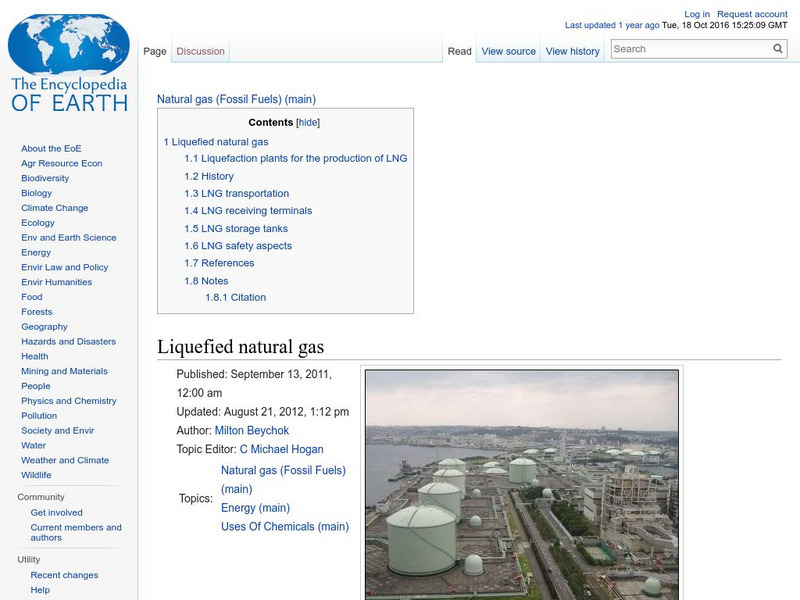The height and width of the screenshot is (600, 800).
Task: Open the Recent changes utility link
Action: [x=60, y=575]
